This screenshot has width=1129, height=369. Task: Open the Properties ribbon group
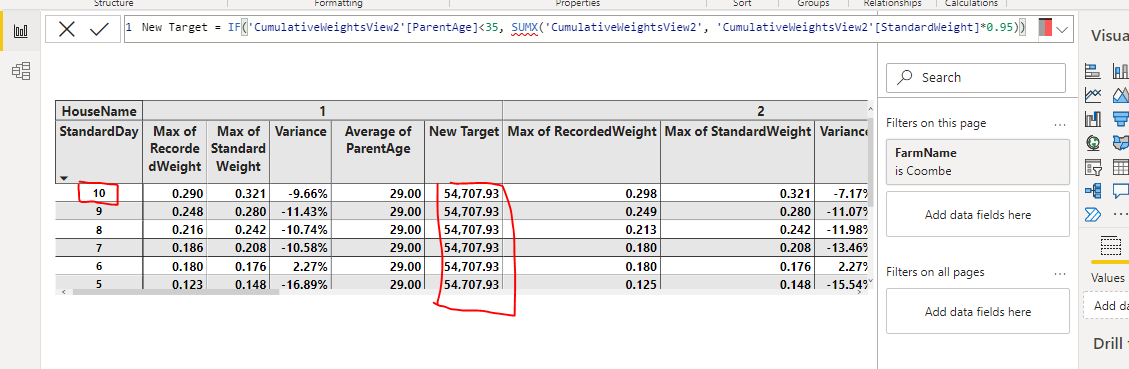pos(577,4)
